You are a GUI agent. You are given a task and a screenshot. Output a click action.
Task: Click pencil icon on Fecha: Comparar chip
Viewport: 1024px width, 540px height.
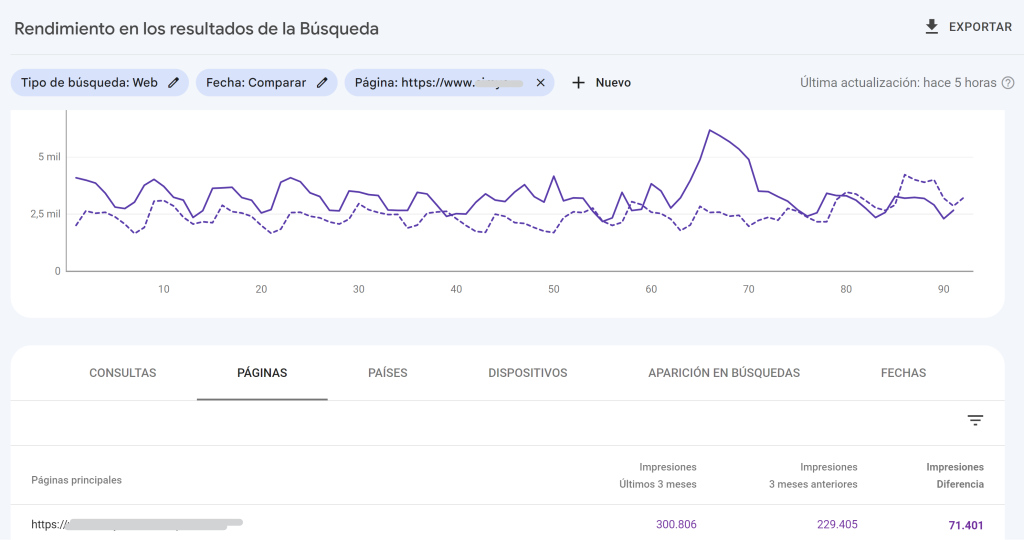pyautogui.click(x=322, y=83)
